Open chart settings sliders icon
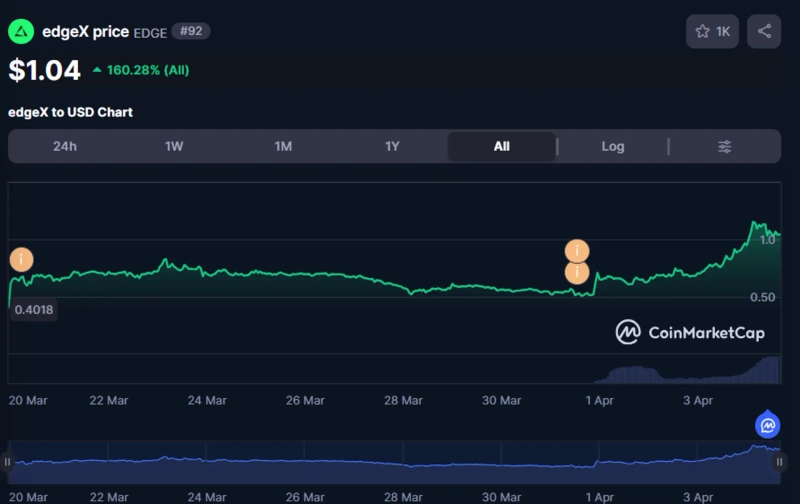800x504 pixels. tap(725, 147)
